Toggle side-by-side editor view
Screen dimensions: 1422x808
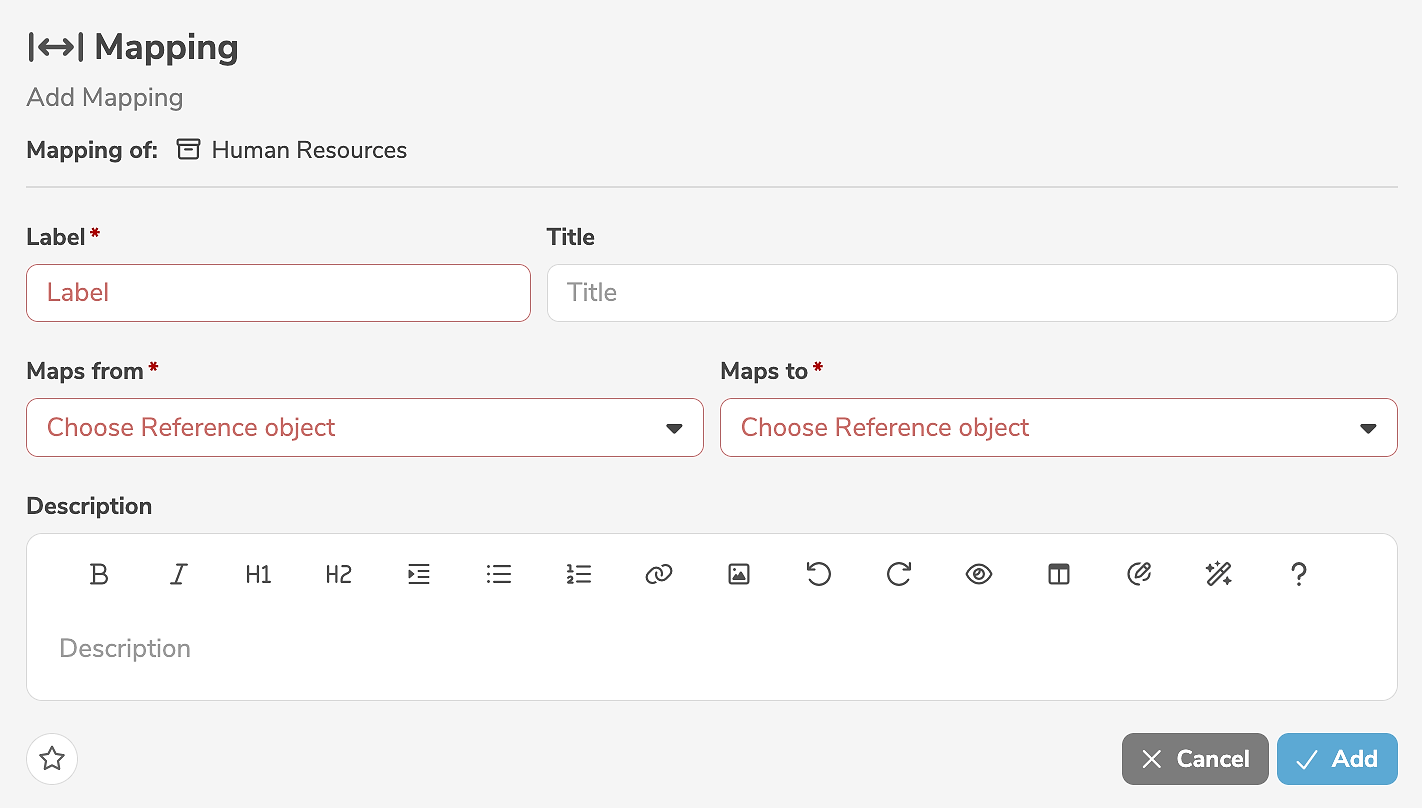point(1059,574)
